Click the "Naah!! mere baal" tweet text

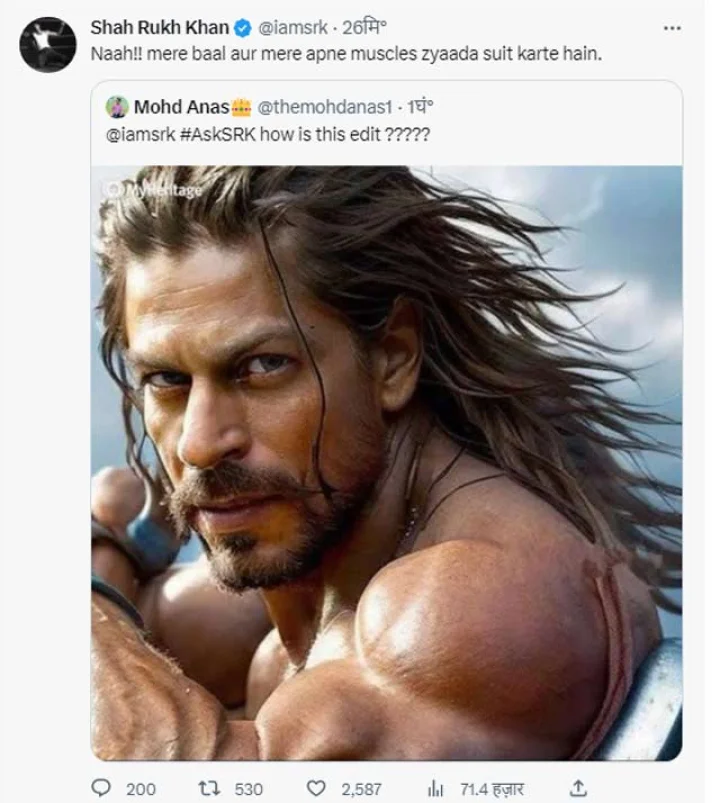346,53
